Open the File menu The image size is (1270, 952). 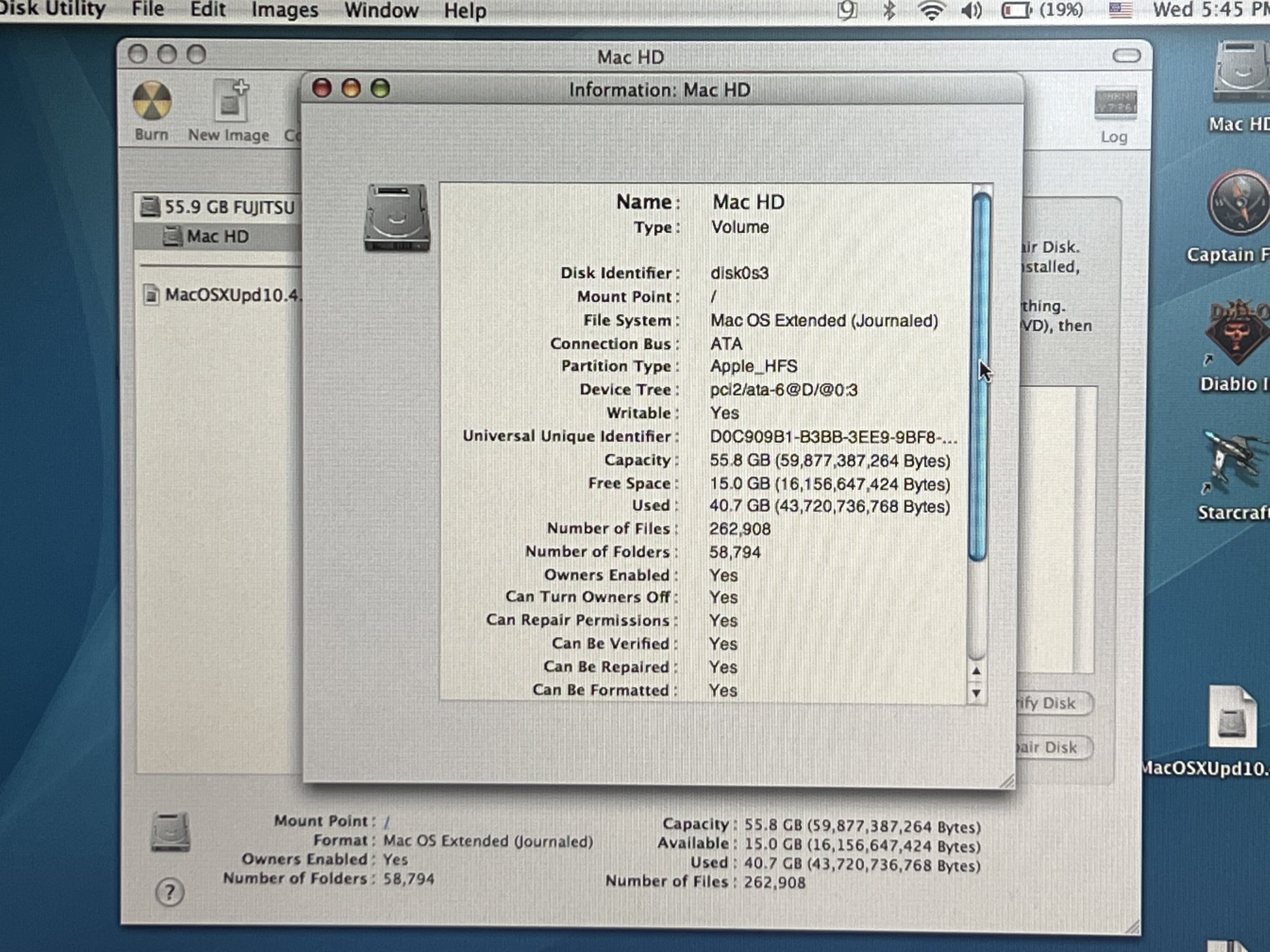click(147, 10)
